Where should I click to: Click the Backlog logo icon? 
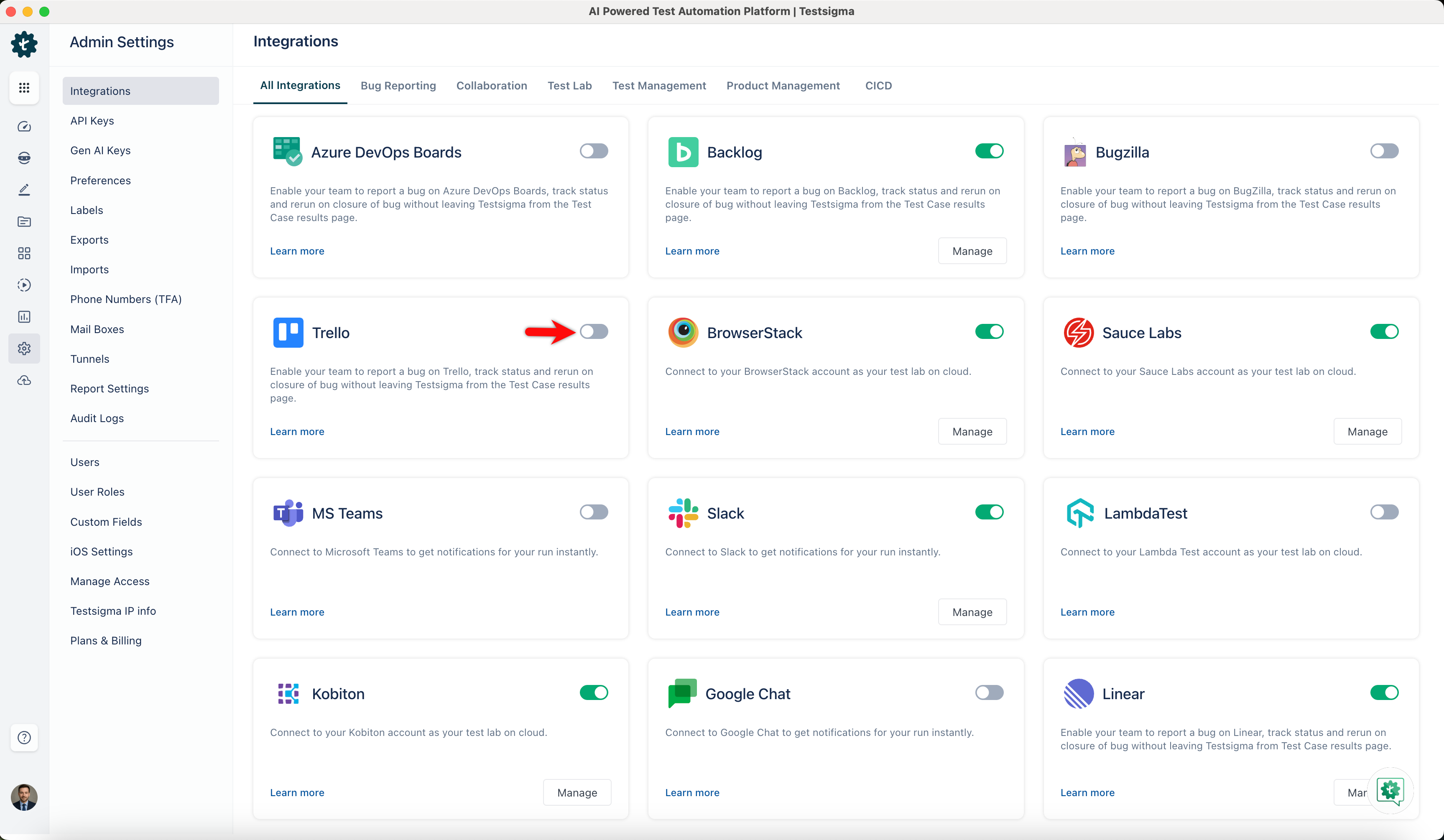pos(683,152)
